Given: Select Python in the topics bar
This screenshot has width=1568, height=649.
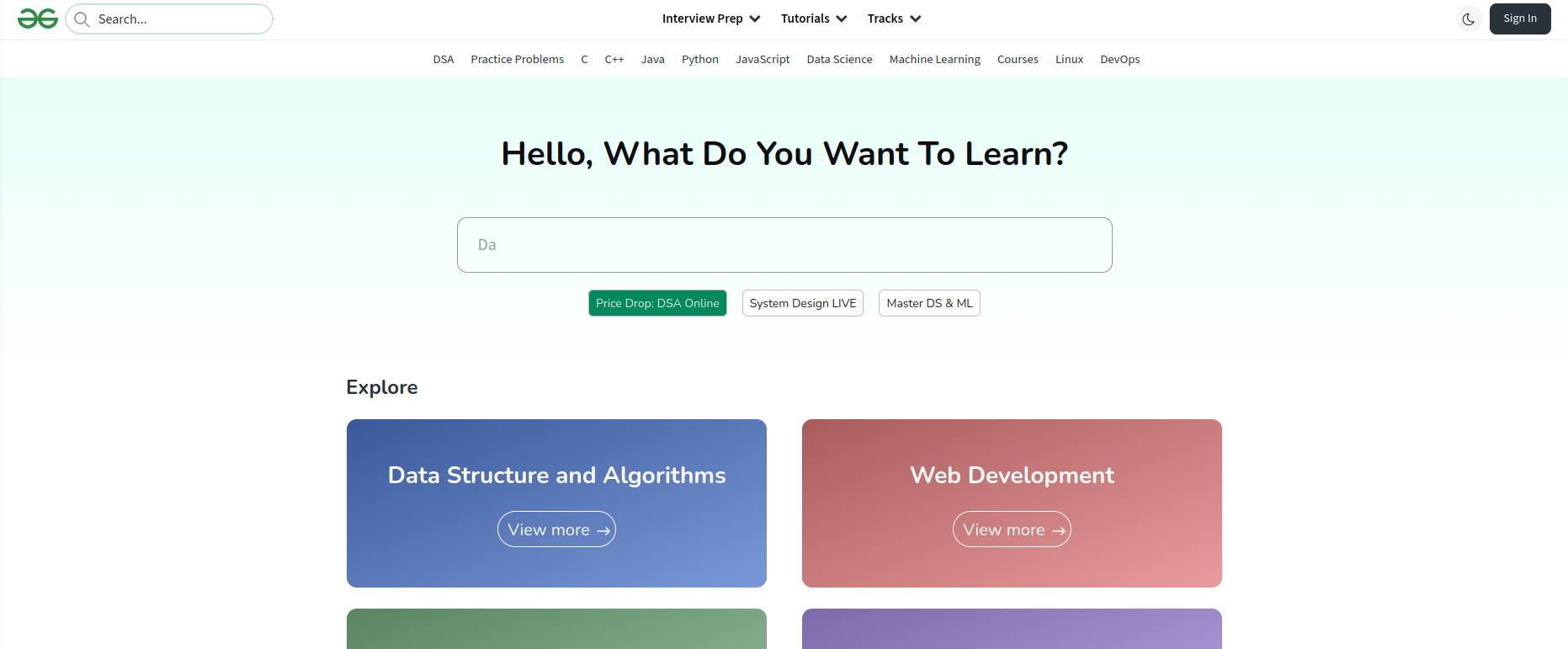Looking at the screenshot, I should click(699, 59).
